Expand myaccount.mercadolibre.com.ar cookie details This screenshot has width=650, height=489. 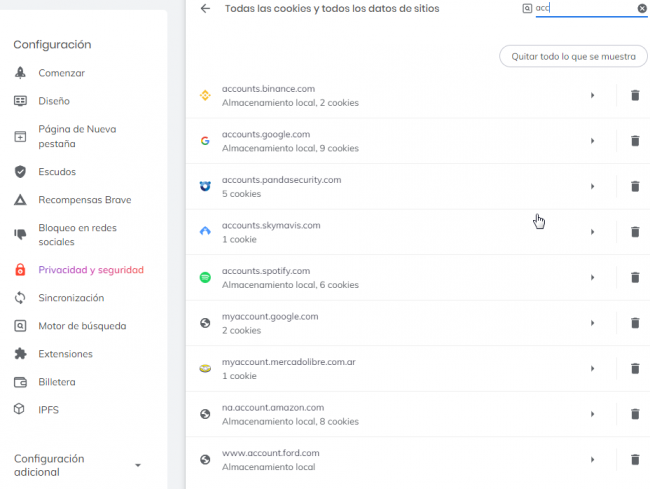pos(592,368)
